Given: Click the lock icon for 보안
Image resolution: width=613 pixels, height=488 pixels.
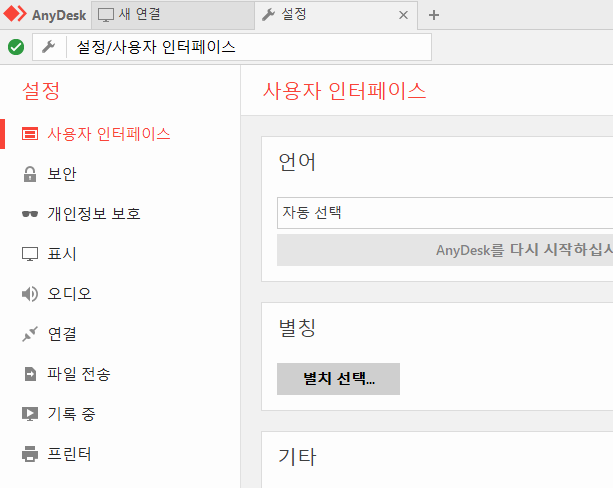Looking at the screenshot, I should pyautogui.click(x=30, y=174).
